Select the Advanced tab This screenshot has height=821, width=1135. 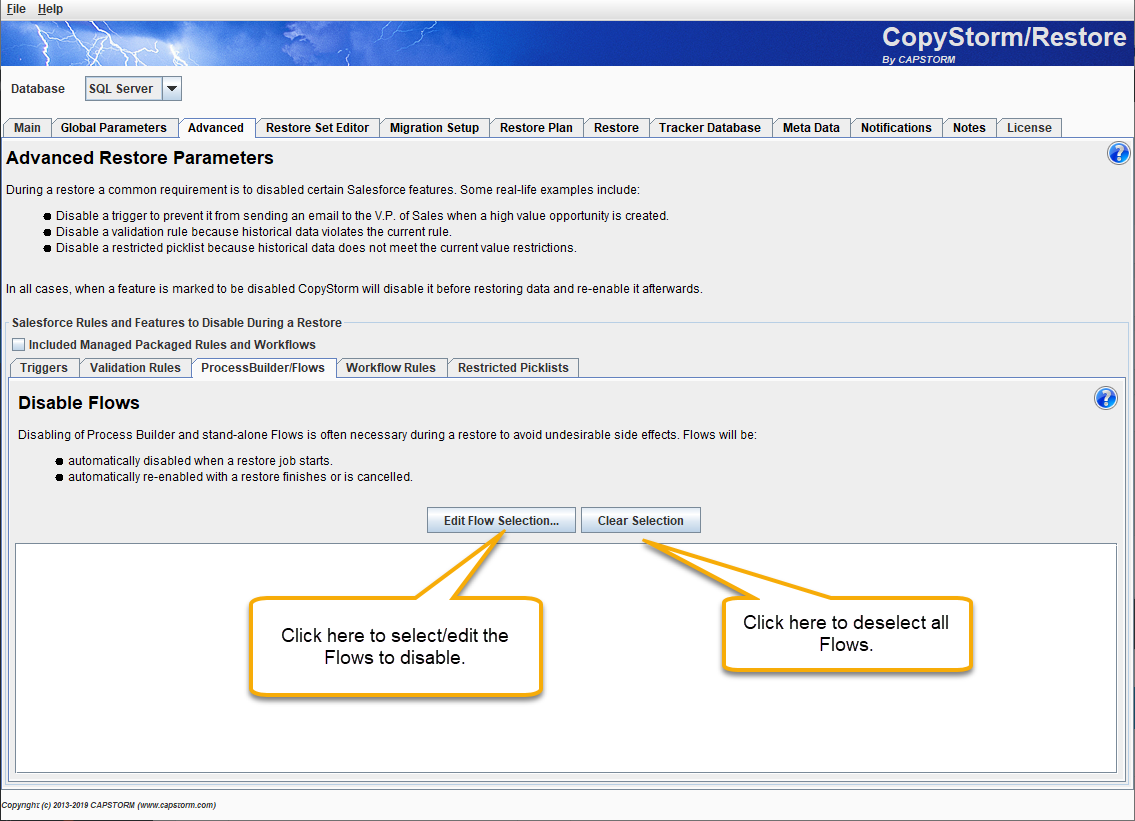tap(216, 127)
